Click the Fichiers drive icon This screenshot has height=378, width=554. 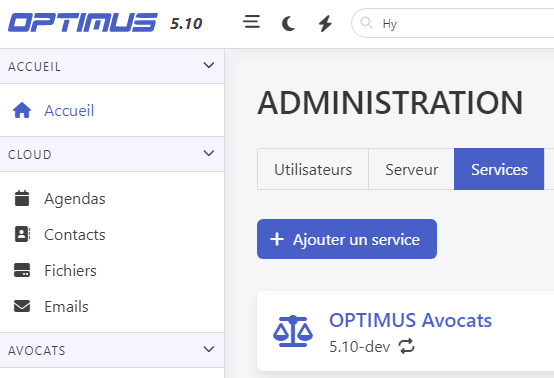click(22, 270)
